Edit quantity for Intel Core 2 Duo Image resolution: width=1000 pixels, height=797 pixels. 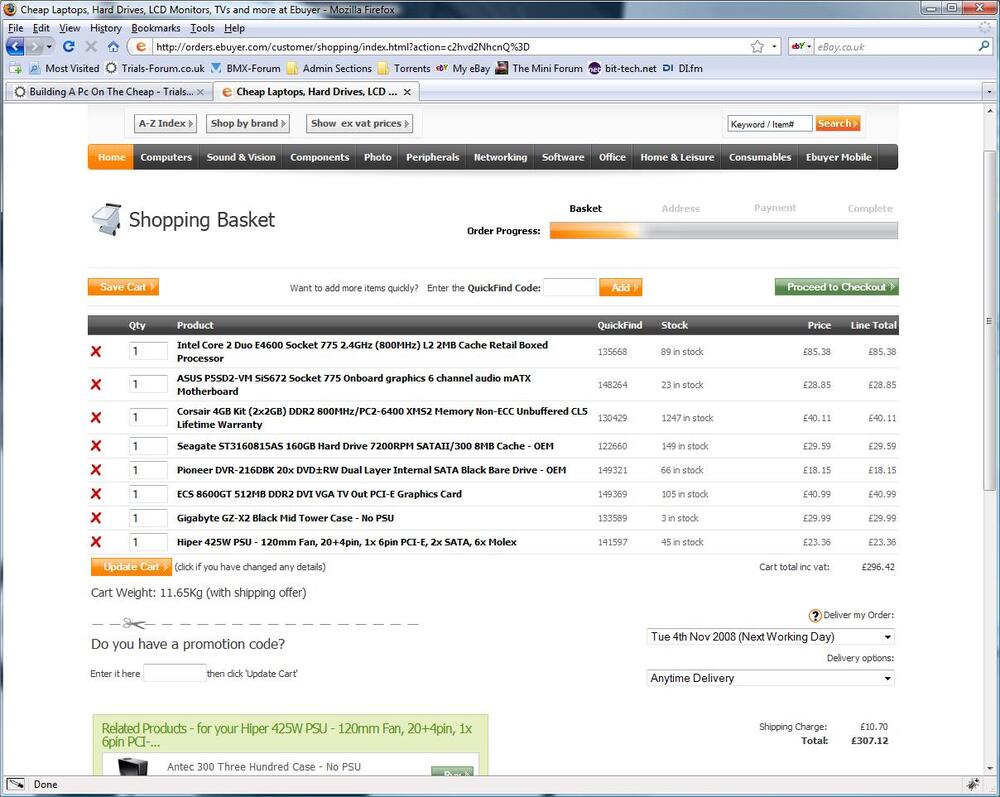click(148, 351)
